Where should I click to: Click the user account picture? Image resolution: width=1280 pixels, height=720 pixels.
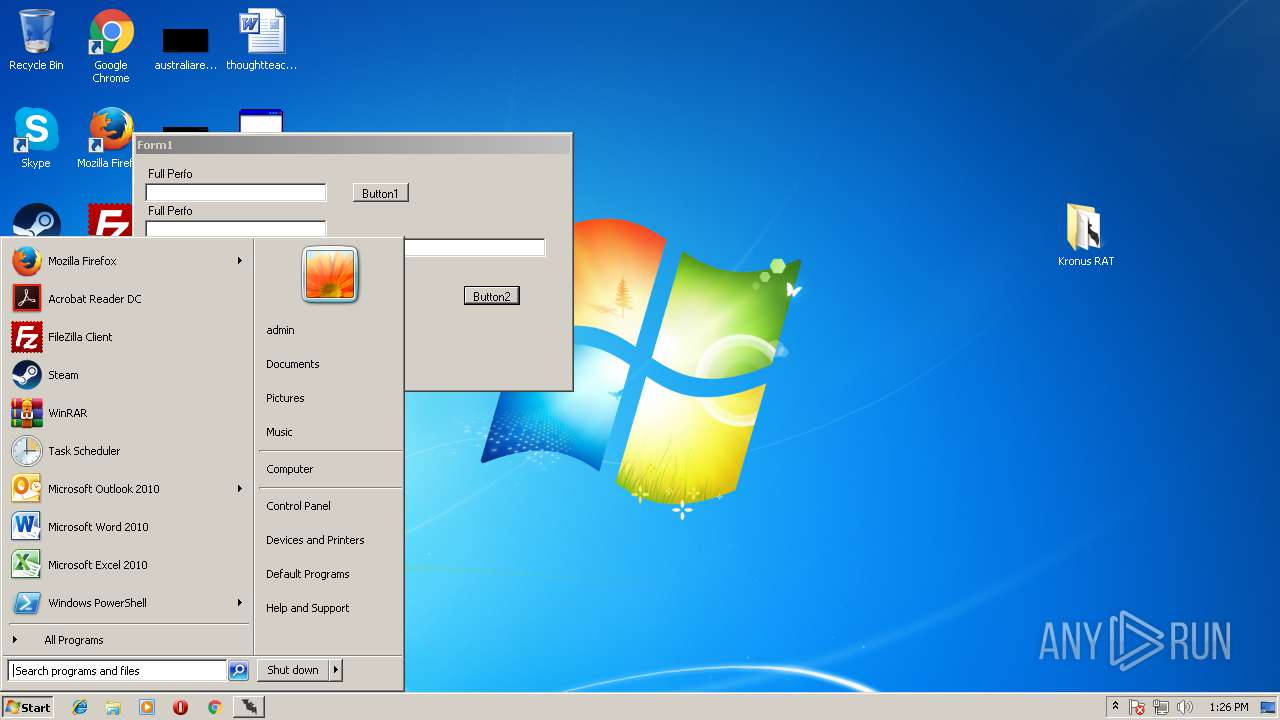click(x=330, y=274)
